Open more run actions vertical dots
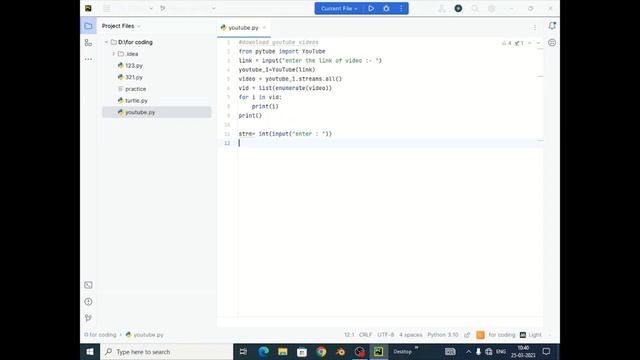Image resolution: width=640 pixels, height=360 pixels. tap(401, 8)
